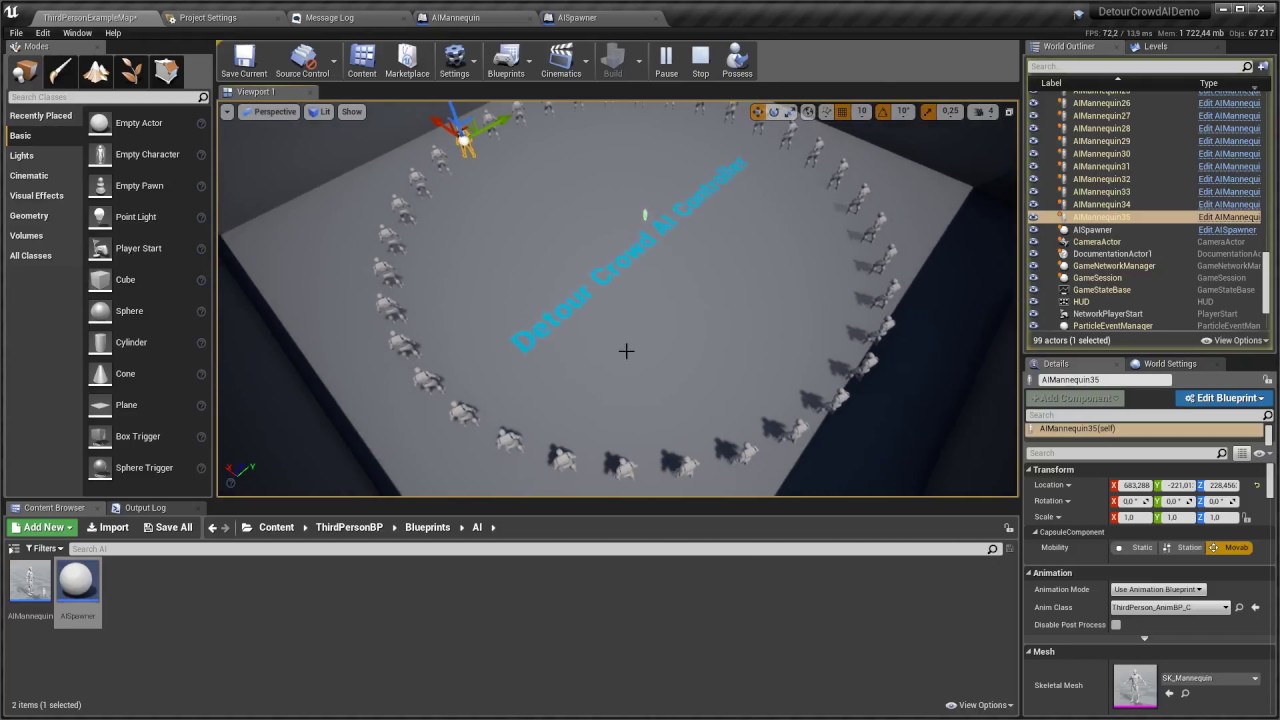Possess the player with the Possess button
1280x720 pixels.
[737, 60]
